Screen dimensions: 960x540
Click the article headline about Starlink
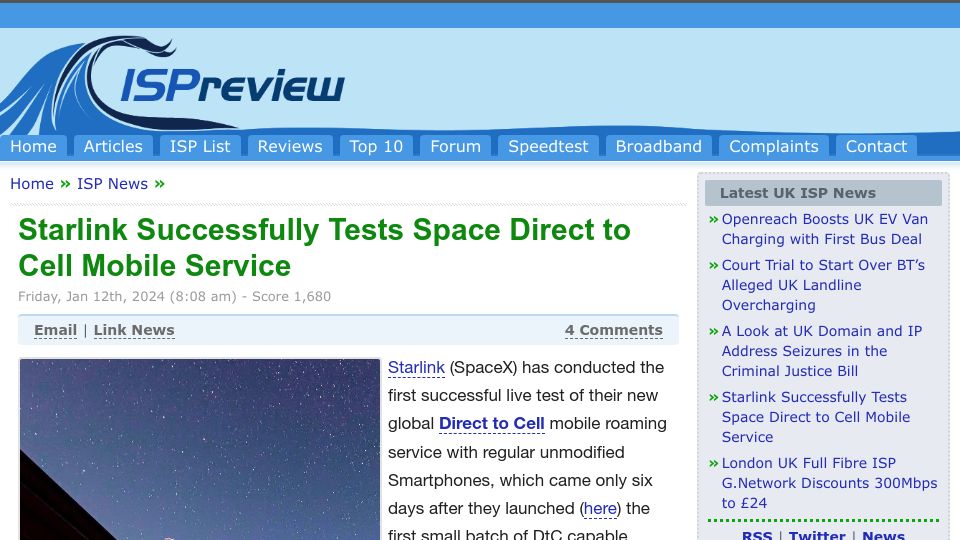(324, 247)
